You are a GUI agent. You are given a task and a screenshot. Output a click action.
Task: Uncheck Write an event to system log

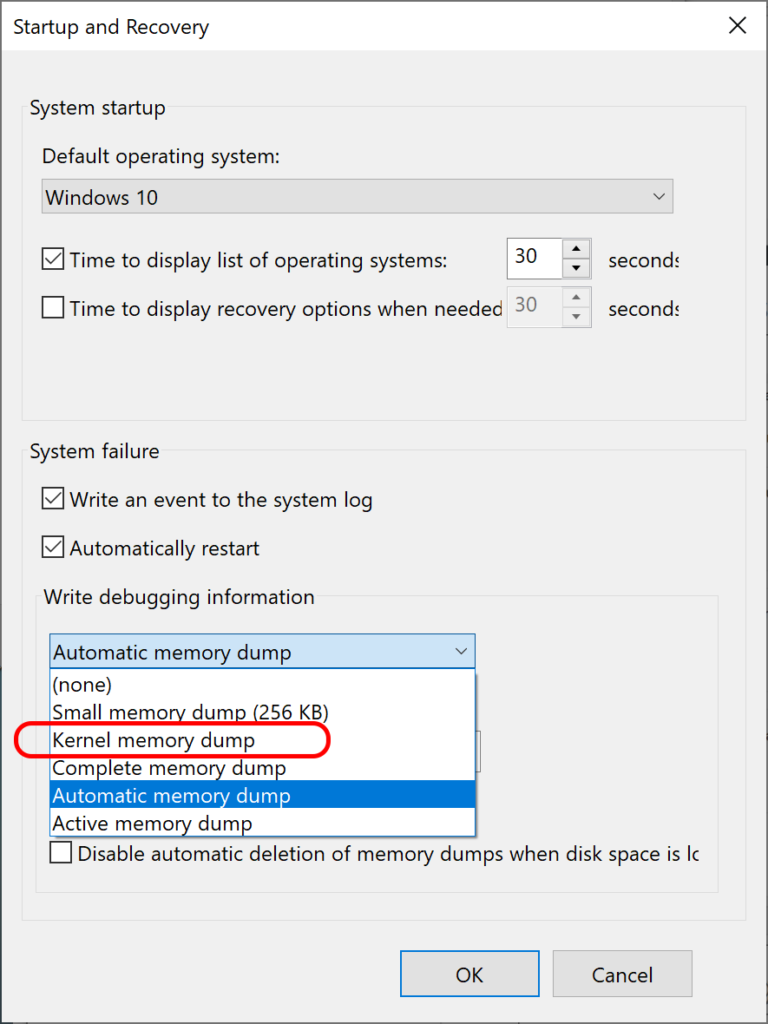52,498
